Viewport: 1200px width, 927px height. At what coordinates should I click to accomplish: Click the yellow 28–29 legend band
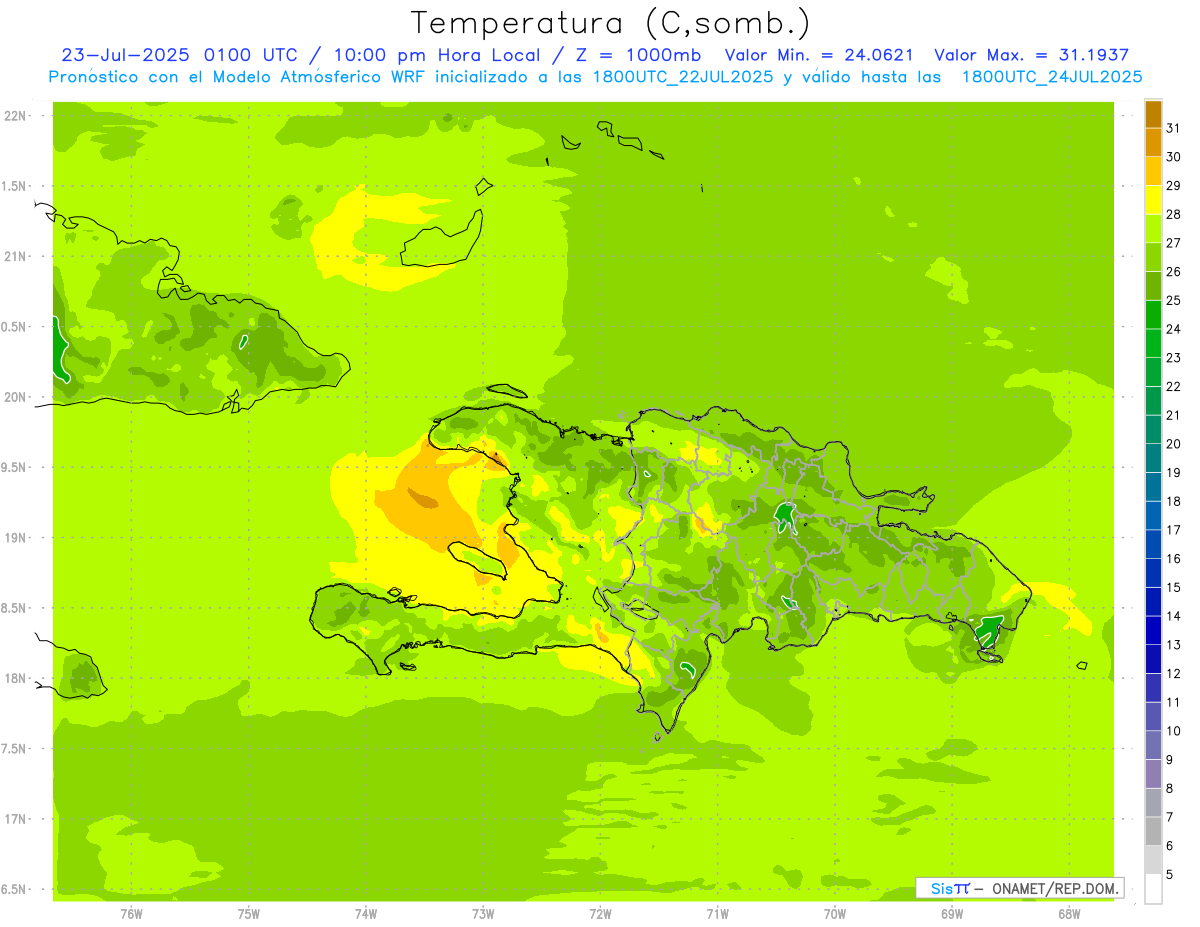1153,200
